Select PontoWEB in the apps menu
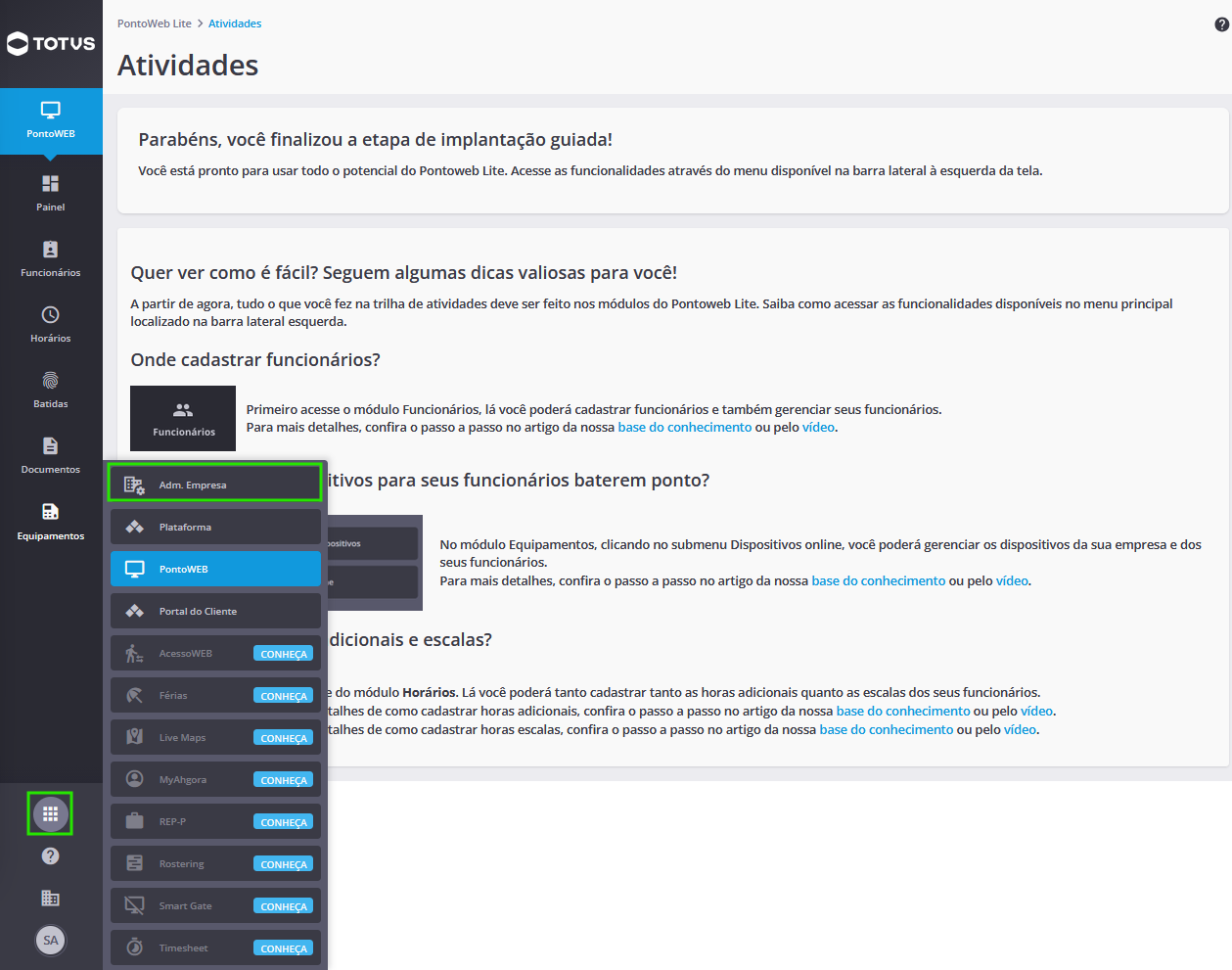Image resolution: width=1232 pixels, height=970 pixels. [x=215, y=569]
